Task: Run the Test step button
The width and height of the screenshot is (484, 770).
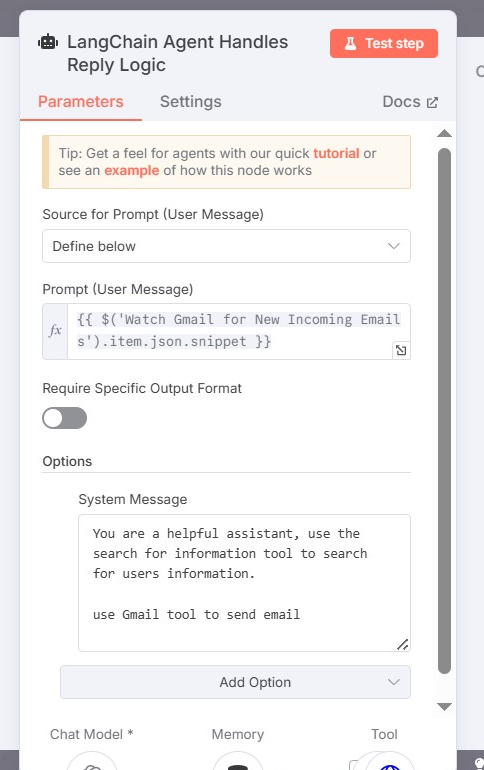Action: click(384, 43)
